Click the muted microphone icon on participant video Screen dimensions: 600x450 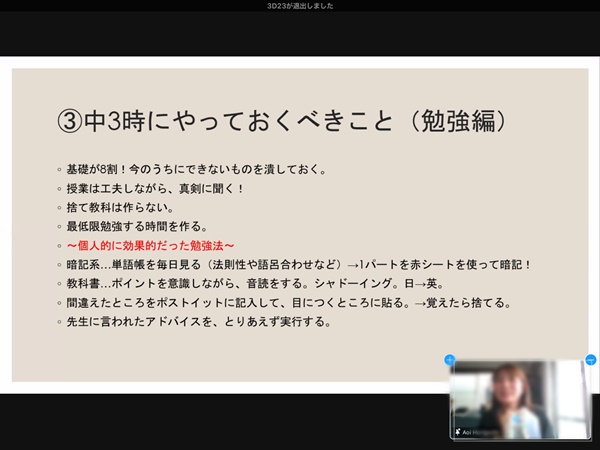coord(457,432)
